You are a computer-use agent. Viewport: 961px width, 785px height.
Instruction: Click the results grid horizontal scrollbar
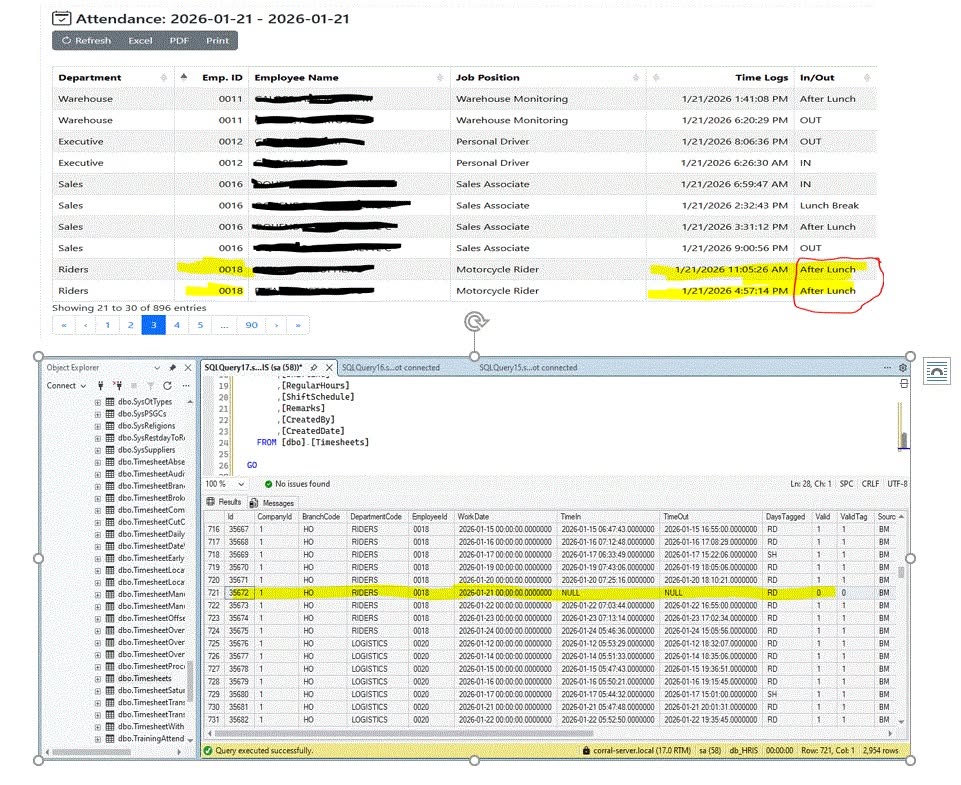(x=403, y=733)
